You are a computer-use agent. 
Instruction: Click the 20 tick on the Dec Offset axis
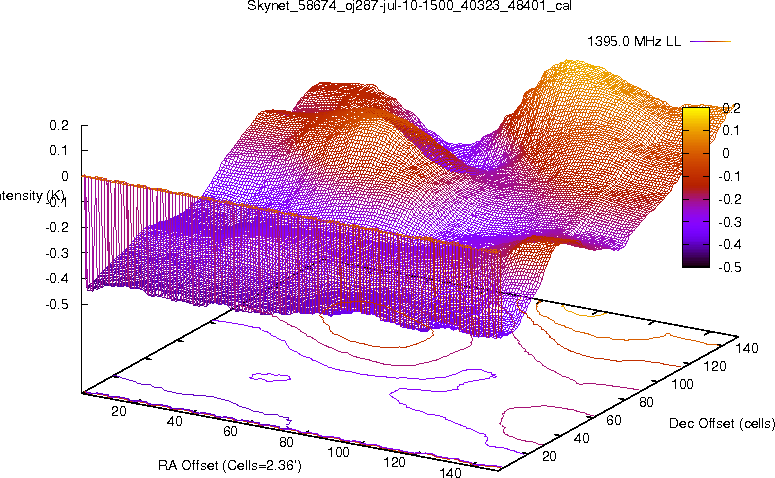click(549, 456)
